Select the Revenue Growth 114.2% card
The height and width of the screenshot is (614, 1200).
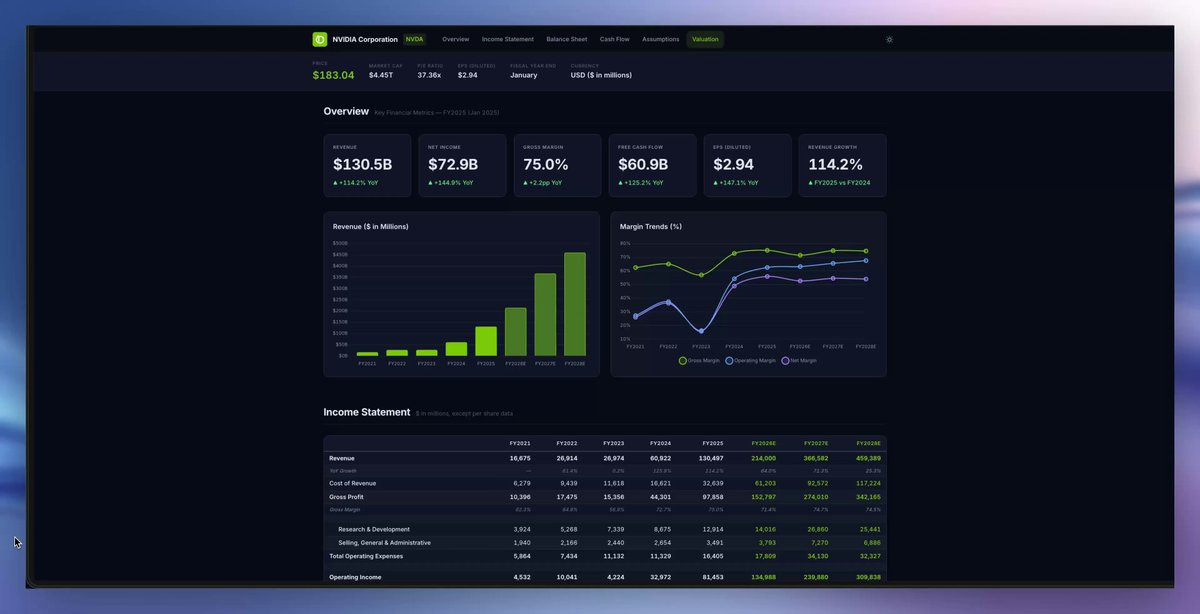(842, 165)
